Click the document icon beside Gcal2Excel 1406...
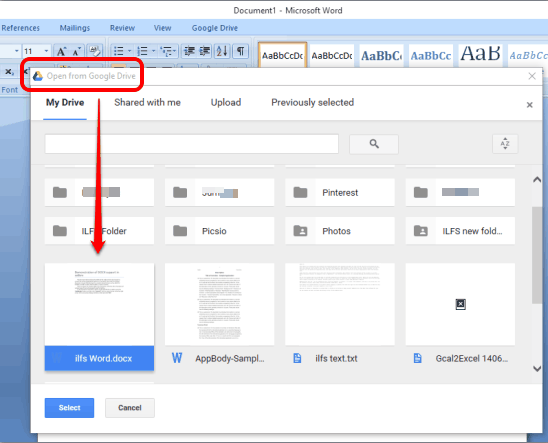The image size is (548, 443). (x=417, y=358)
